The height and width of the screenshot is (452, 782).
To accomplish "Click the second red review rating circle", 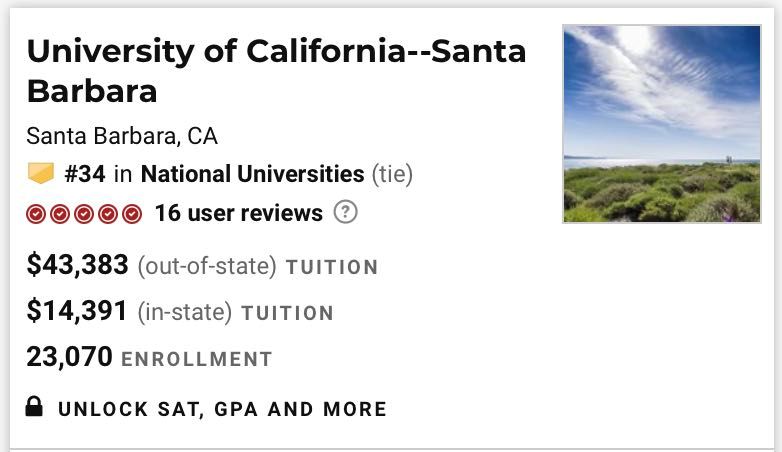I will click(60, 214).
